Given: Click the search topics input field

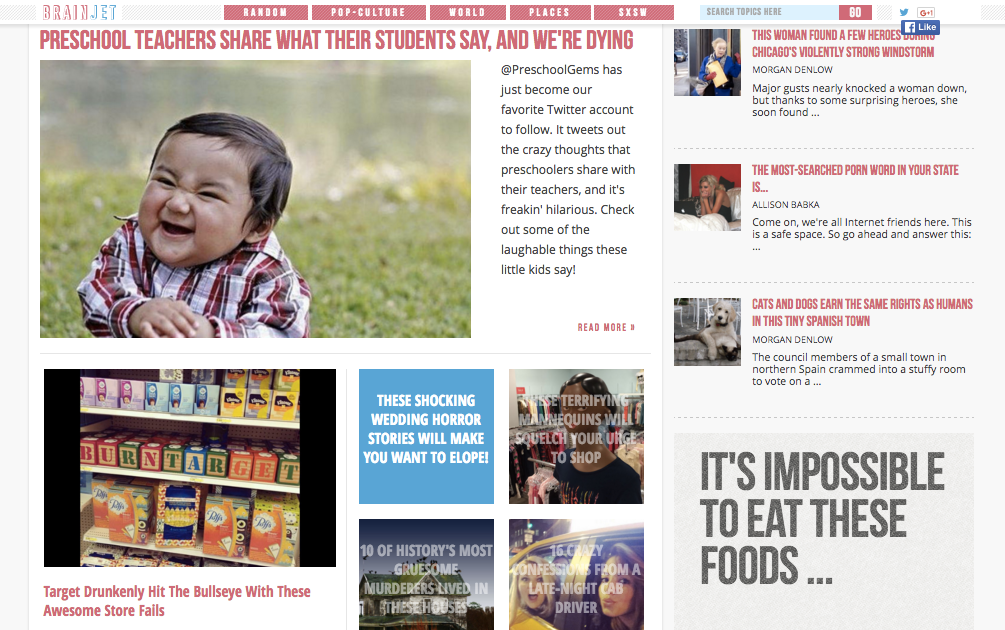Looking at the screenshot, I should pos(769,12).
